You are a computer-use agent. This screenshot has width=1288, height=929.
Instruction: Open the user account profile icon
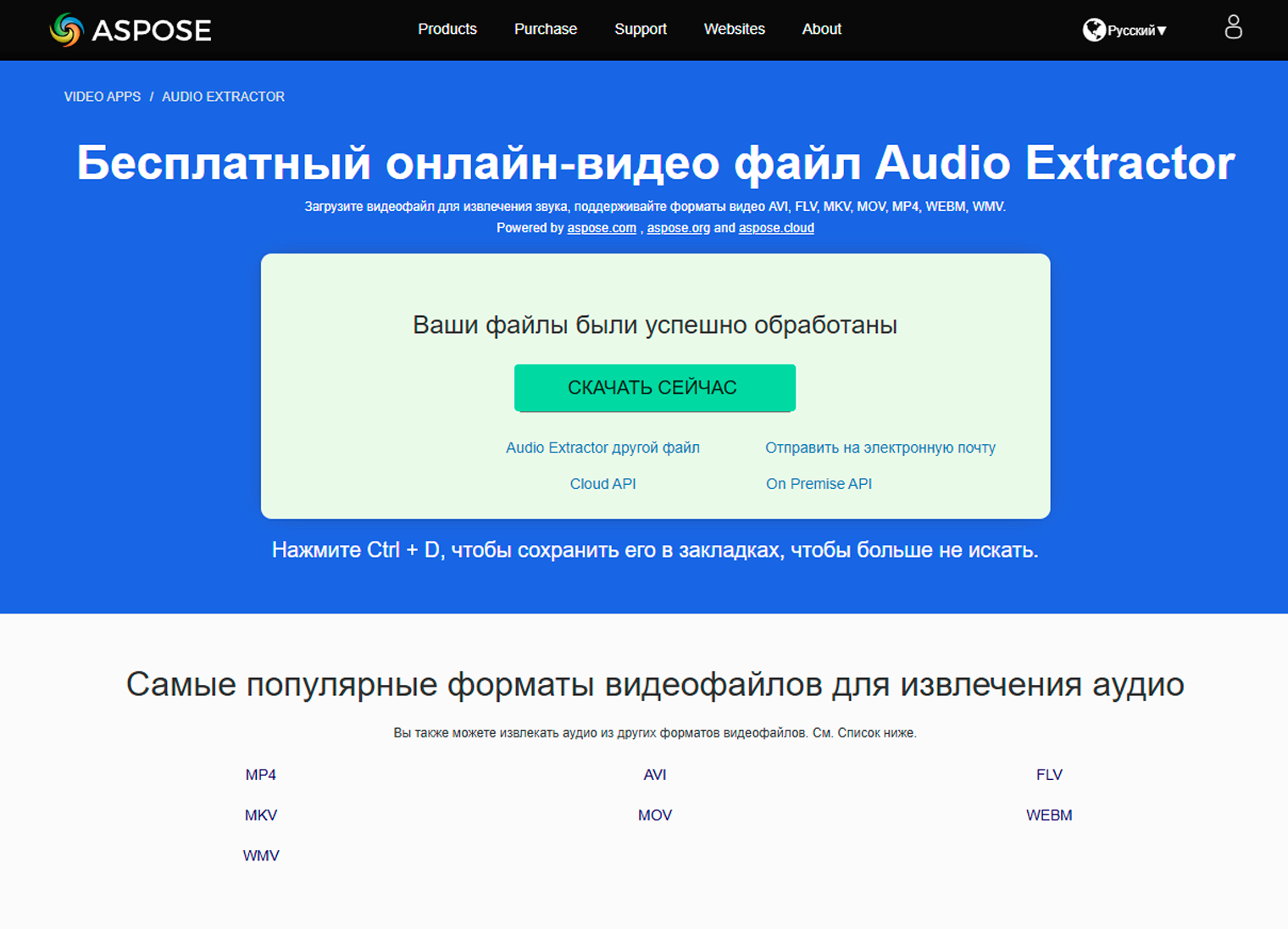point(1233,27)
